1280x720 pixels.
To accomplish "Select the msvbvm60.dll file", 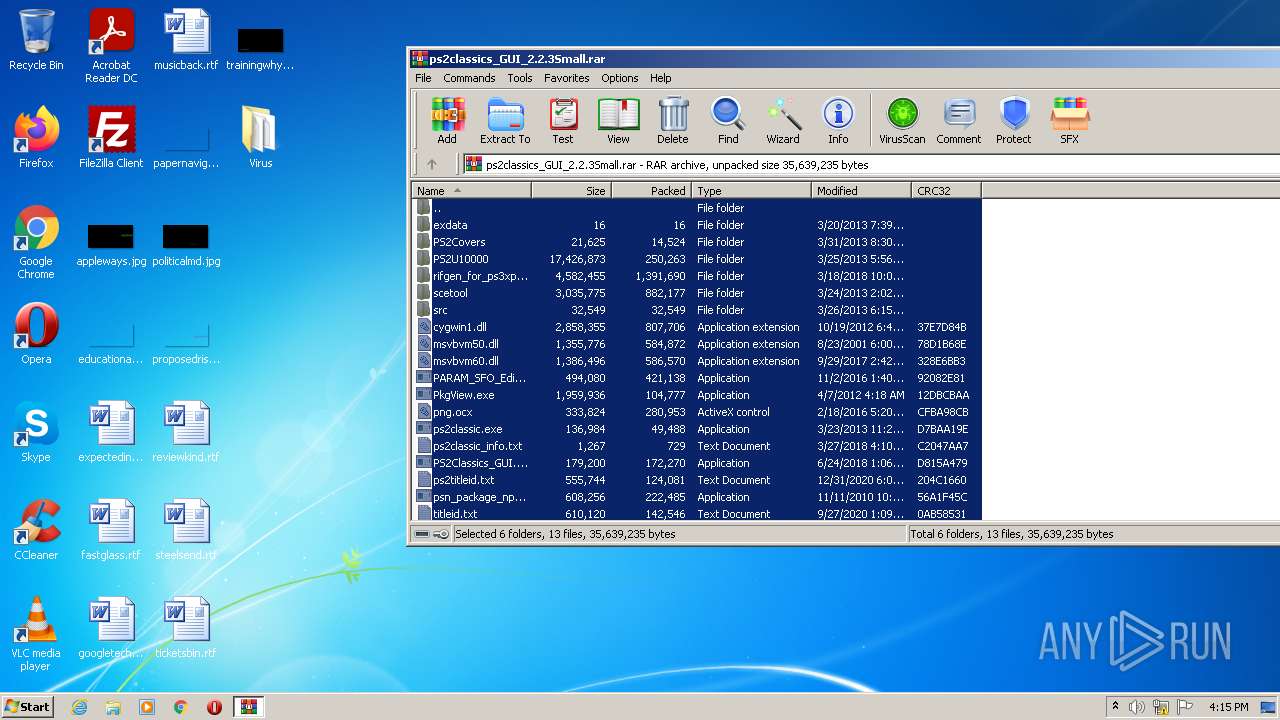I will coord(697,361).
